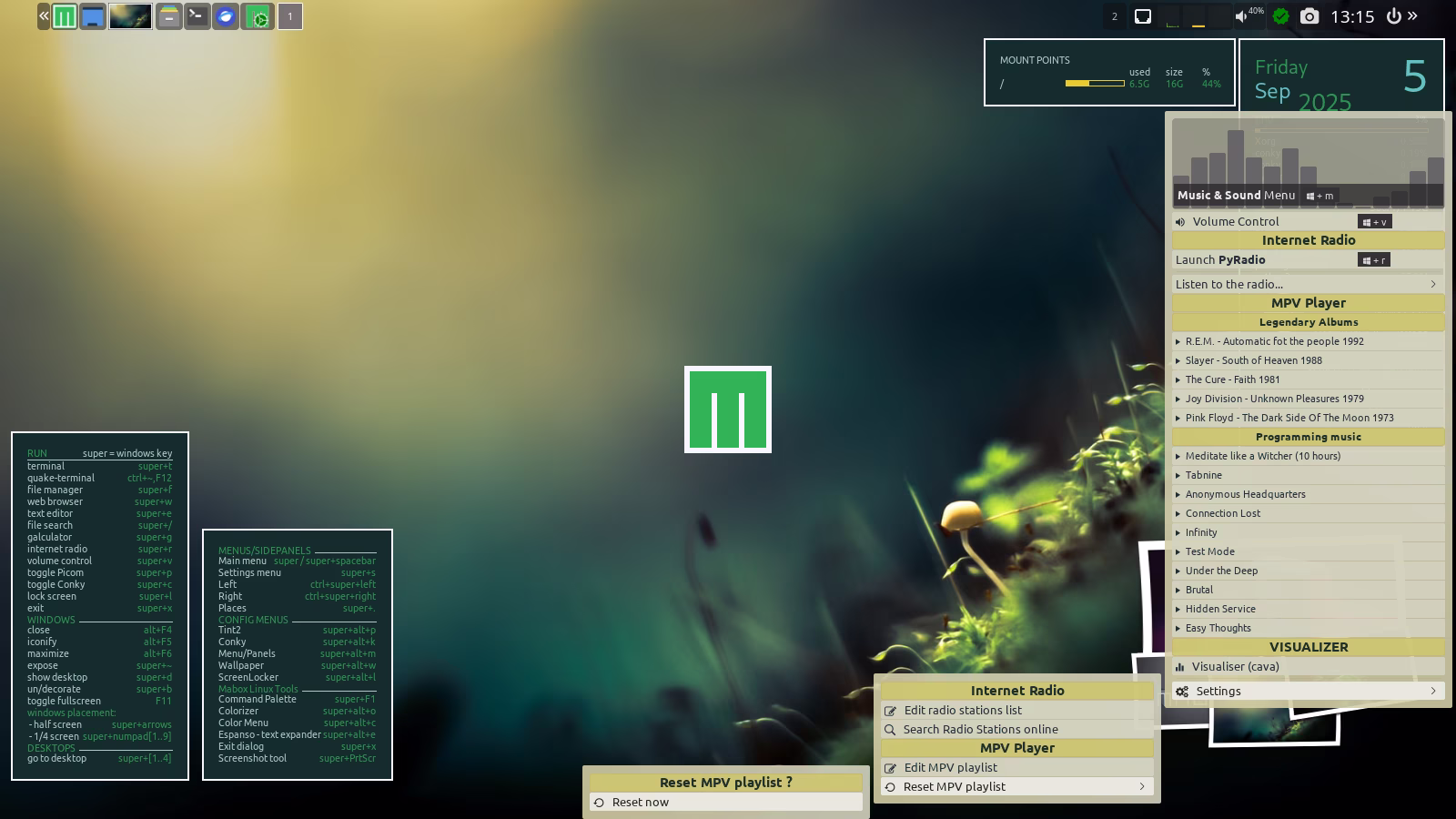This screenshot has width=1456, height=819.
Task: Open the file manager drawer icon
Action: [x=168, y=16]
